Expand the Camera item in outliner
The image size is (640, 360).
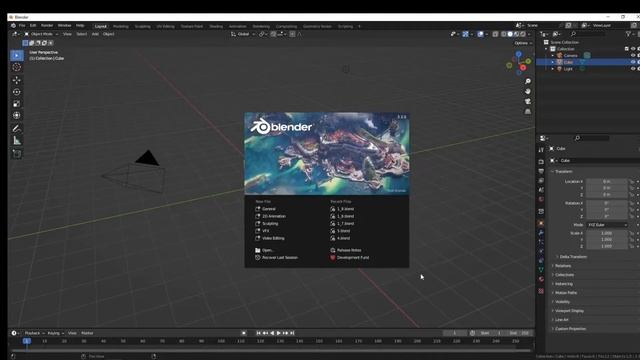click(x=553, y=56)
